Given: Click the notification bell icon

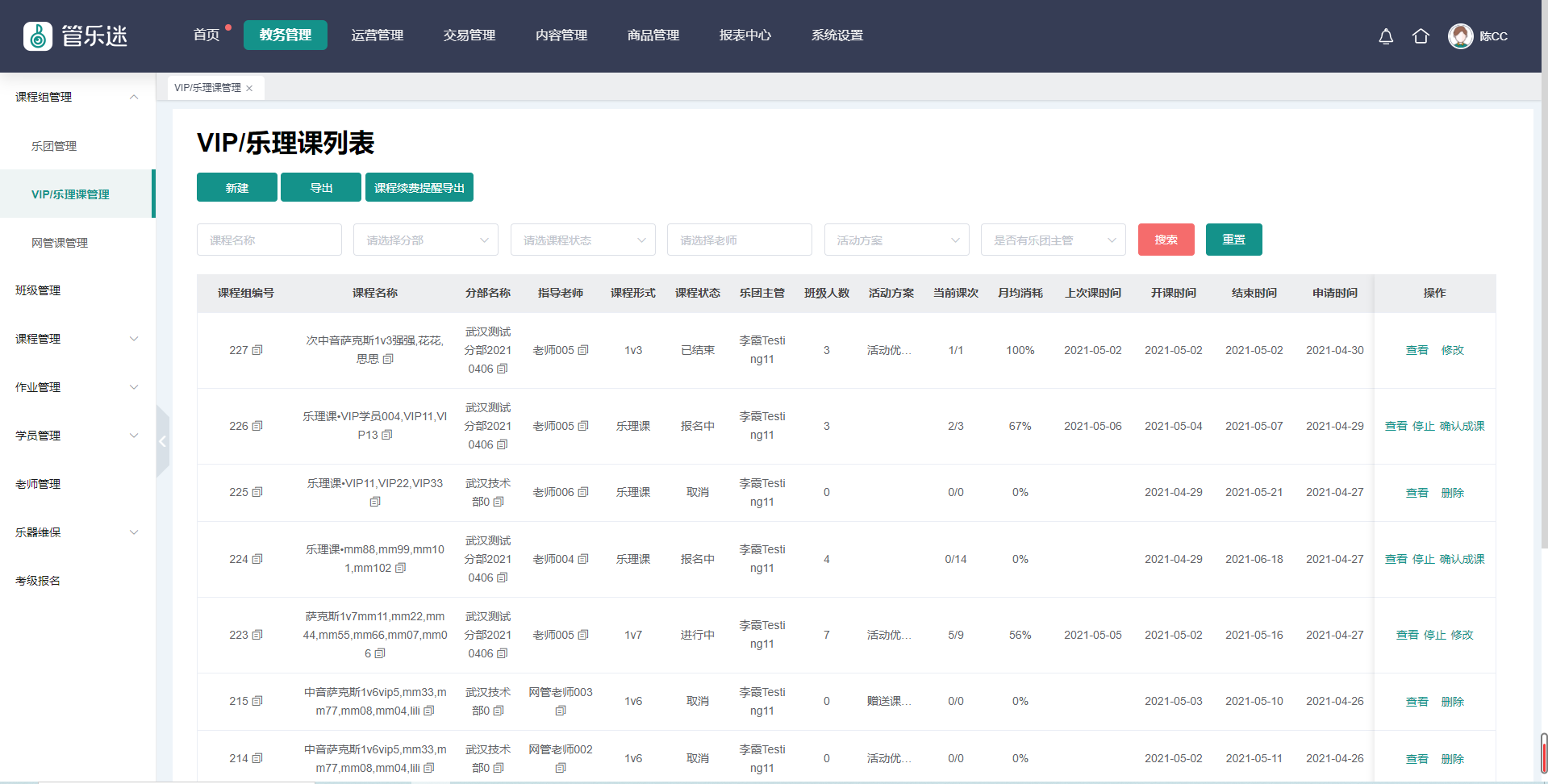Looking at the screenshot, I should point(1386,36).
